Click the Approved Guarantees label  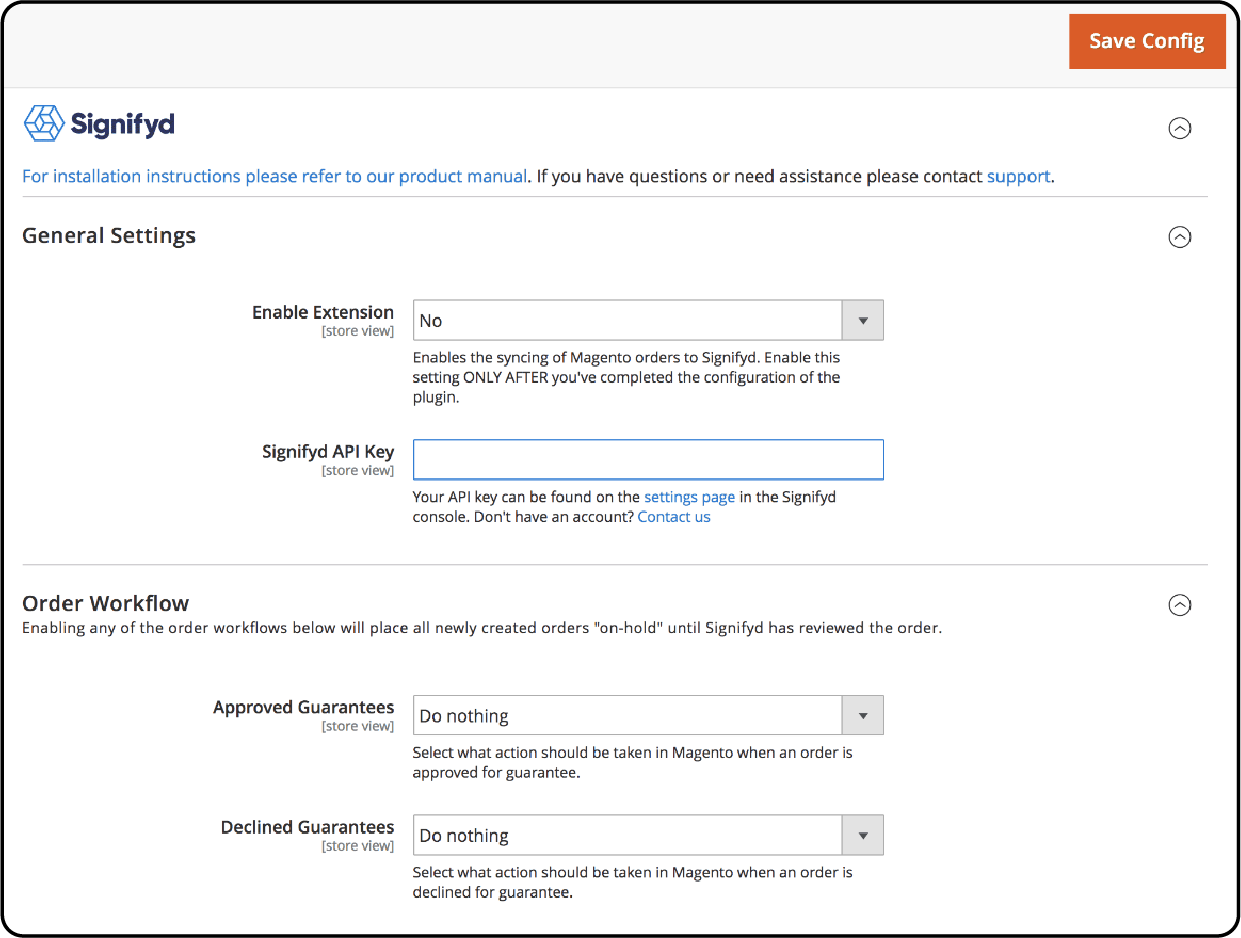tap(303, 707)
